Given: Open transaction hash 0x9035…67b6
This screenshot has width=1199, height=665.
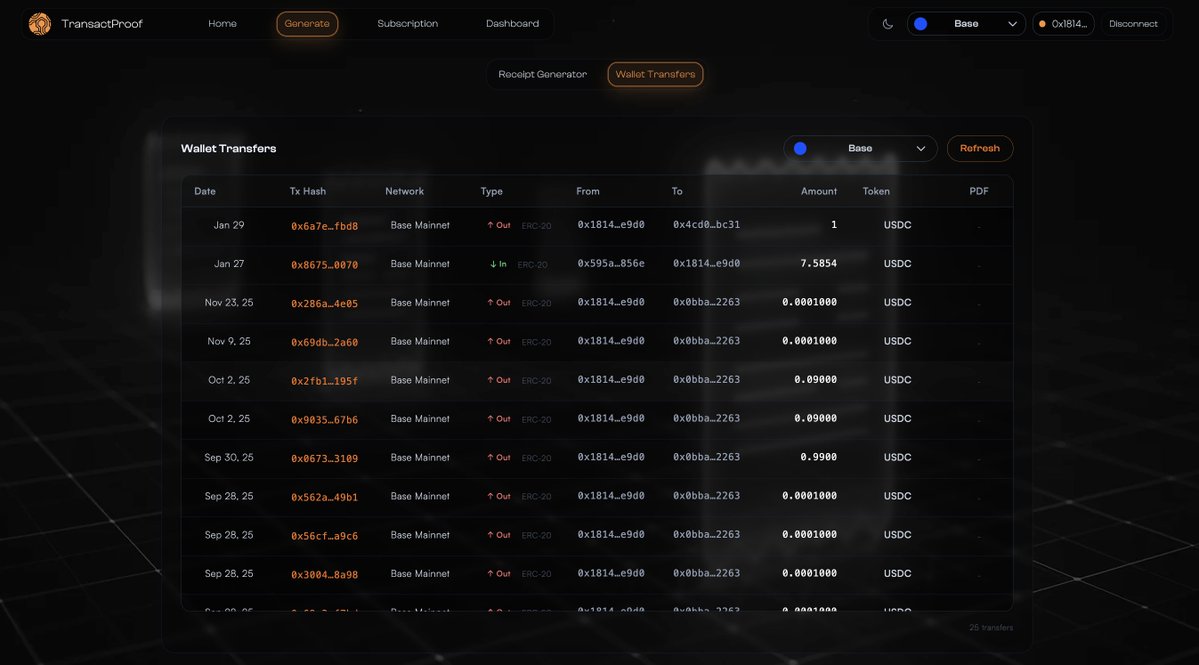Looking at the screenshot, I should pos(324,420).
